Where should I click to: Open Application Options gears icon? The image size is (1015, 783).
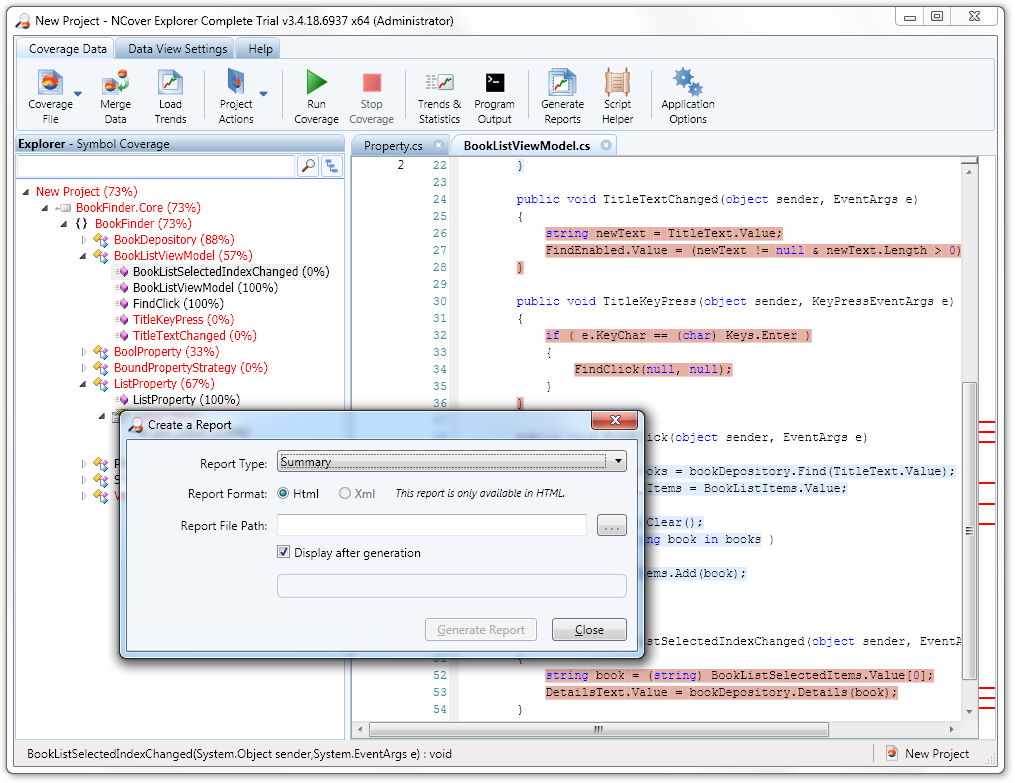coord(687,83)
